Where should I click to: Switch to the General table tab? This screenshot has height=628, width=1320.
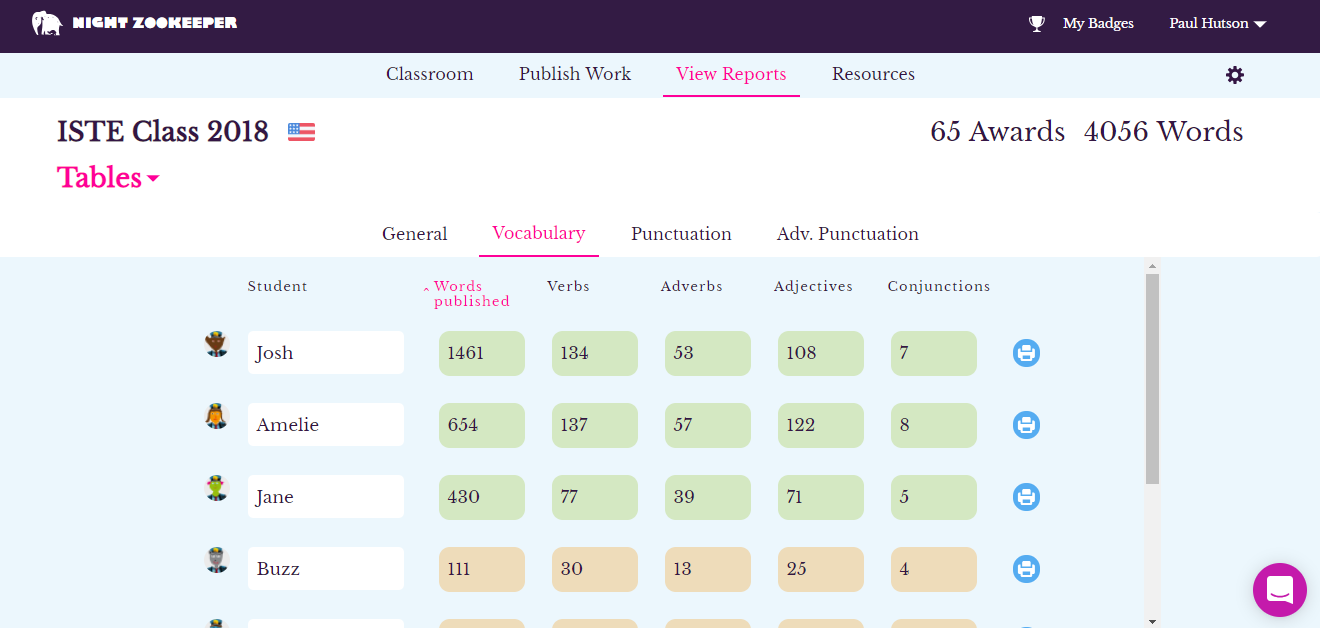coord(415,234)
